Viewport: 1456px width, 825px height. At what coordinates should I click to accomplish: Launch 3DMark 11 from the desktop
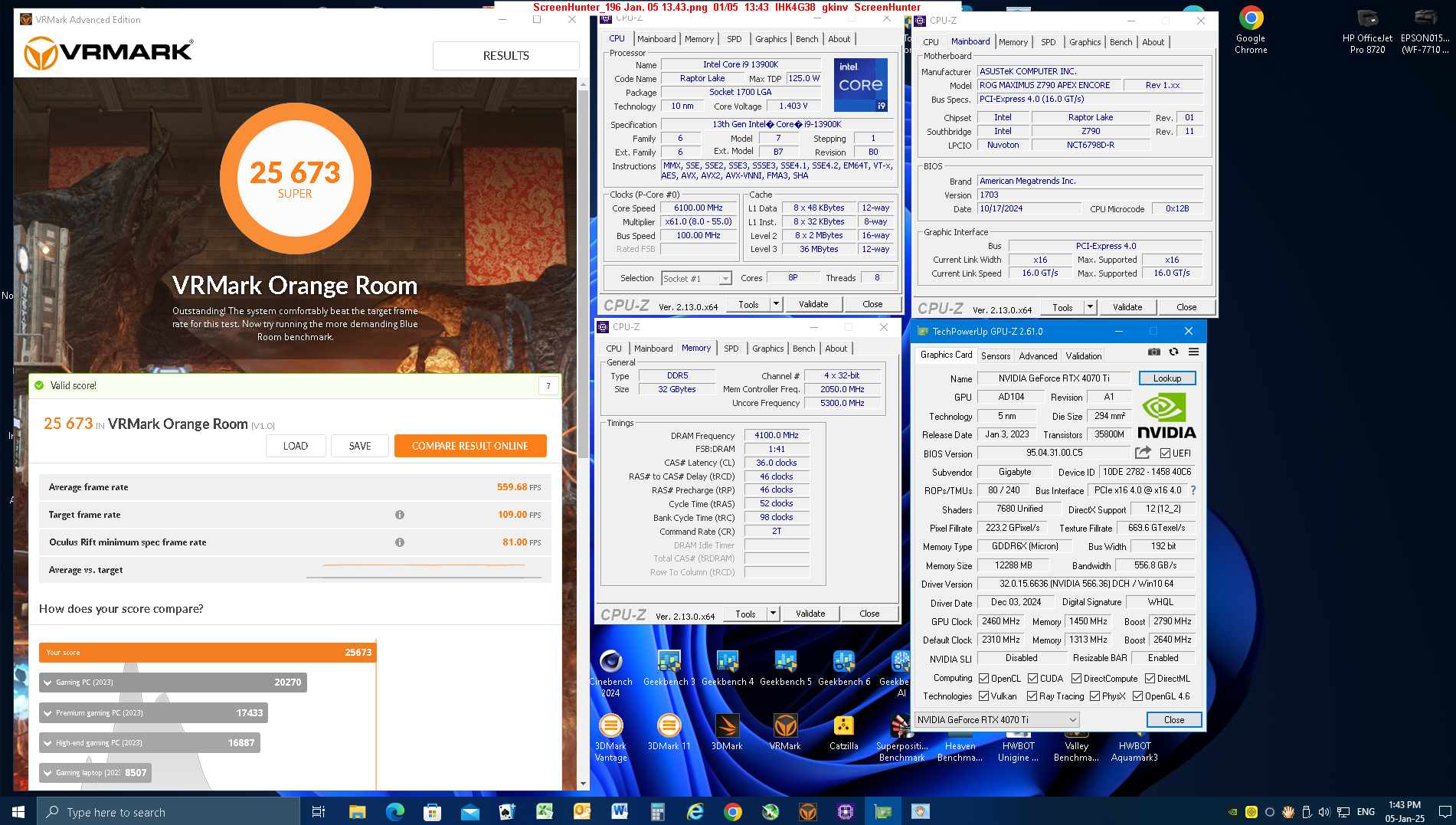point(669,732)
